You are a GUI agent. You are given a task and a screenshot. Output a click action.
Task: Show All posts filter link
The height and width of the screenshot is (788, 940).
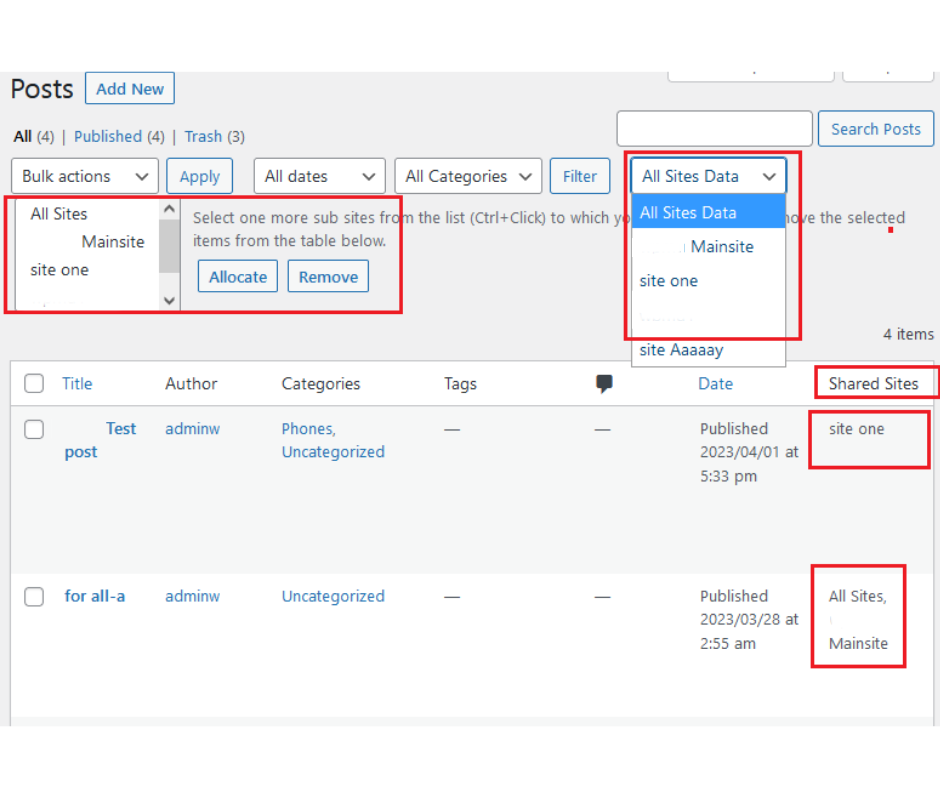coord(23,137)
